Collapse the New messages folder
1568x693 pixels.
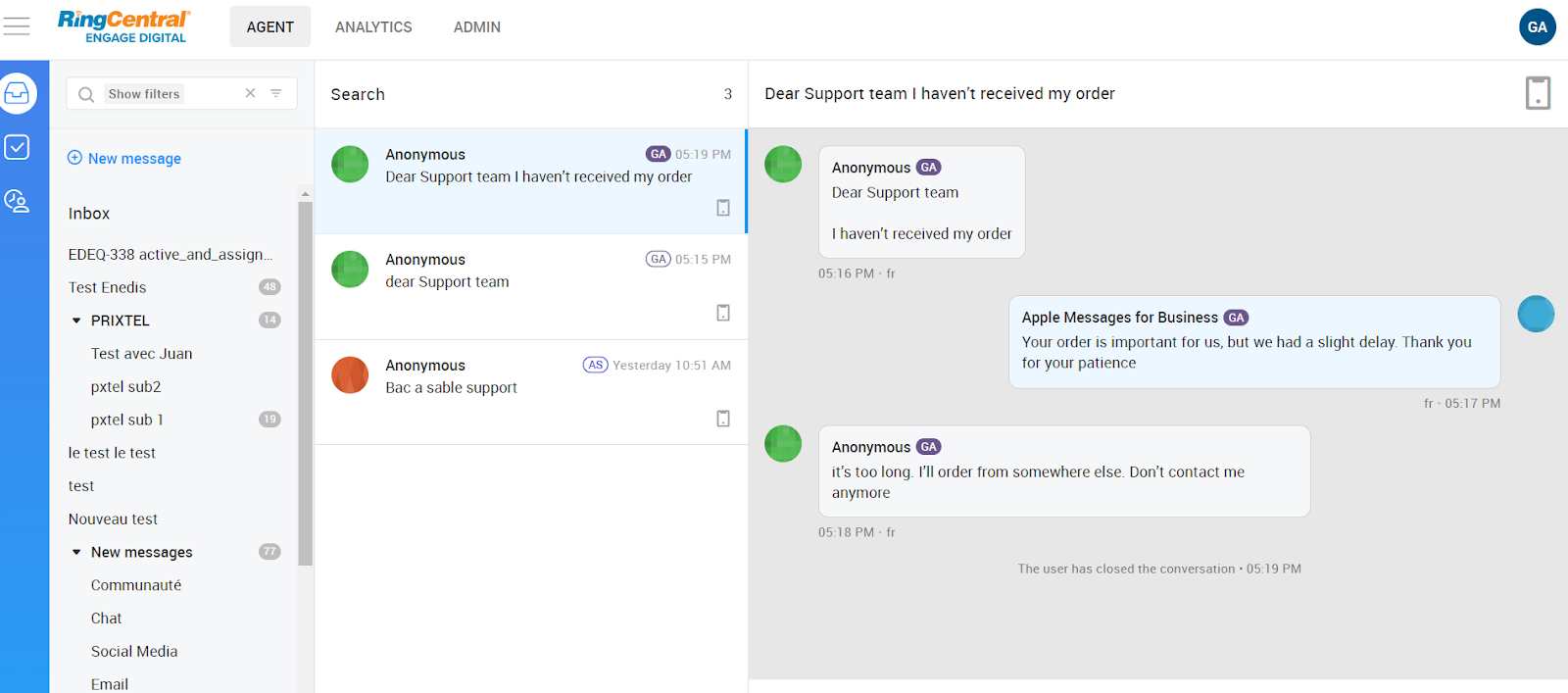click(x=76, y=552)
